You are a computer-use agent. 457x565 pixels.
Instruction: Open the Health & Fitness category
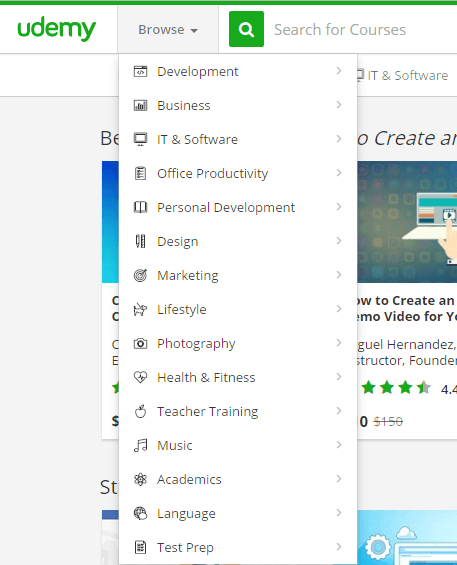(238, 377)
